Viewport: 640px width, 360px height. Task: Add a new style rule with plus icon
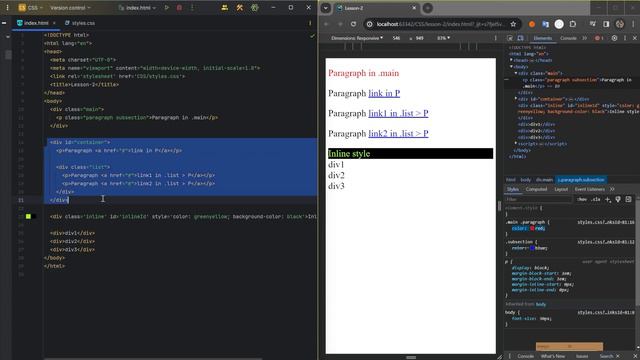(608, 199)
